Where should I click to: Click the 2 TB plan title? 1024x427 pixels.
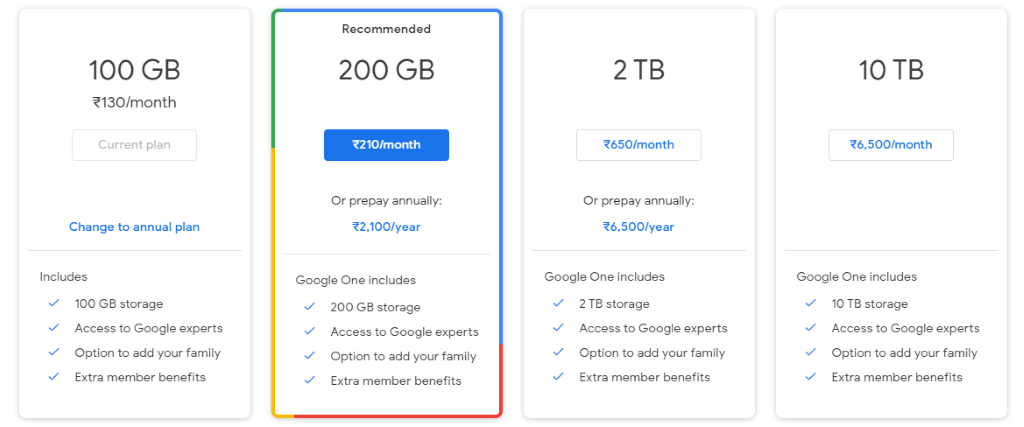[x=638, y=70]
